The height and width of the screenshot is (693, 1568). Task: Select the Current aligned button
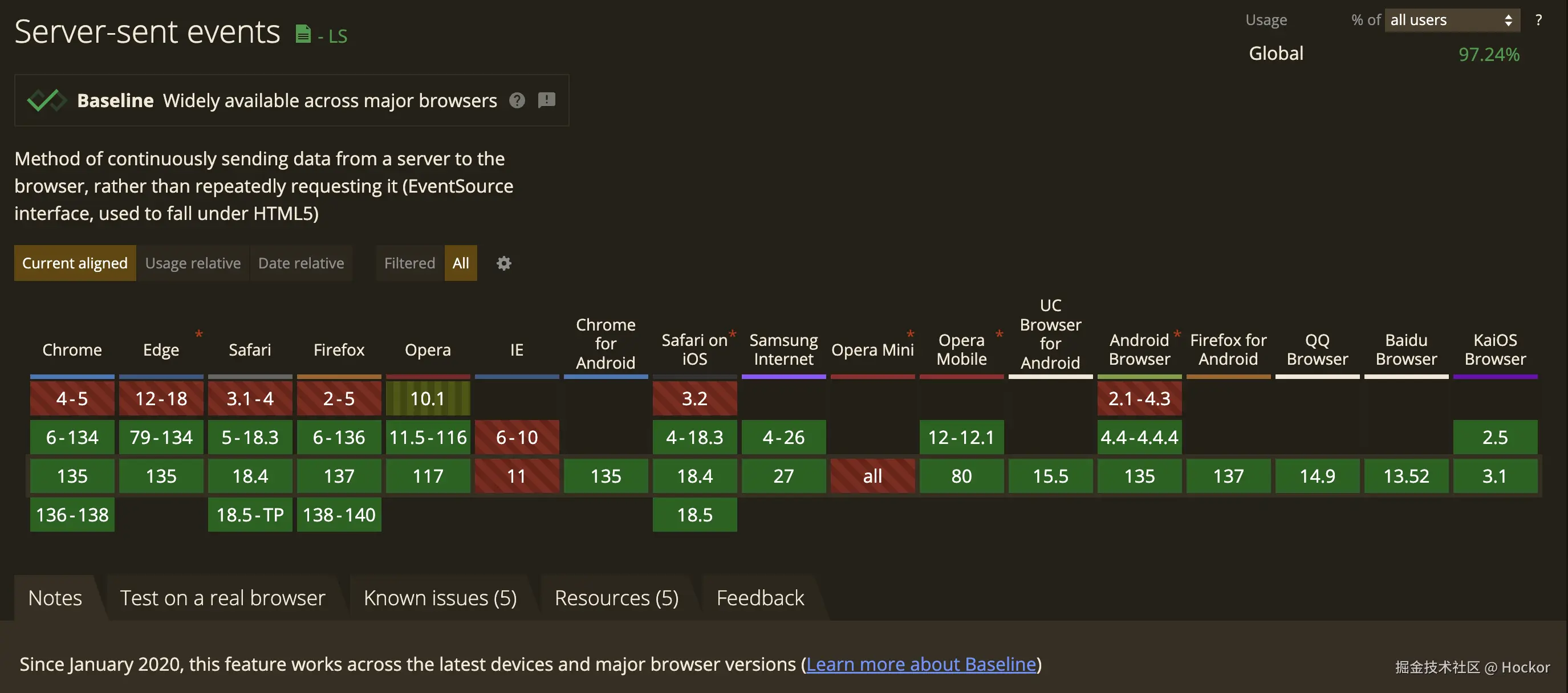(75, 263)
